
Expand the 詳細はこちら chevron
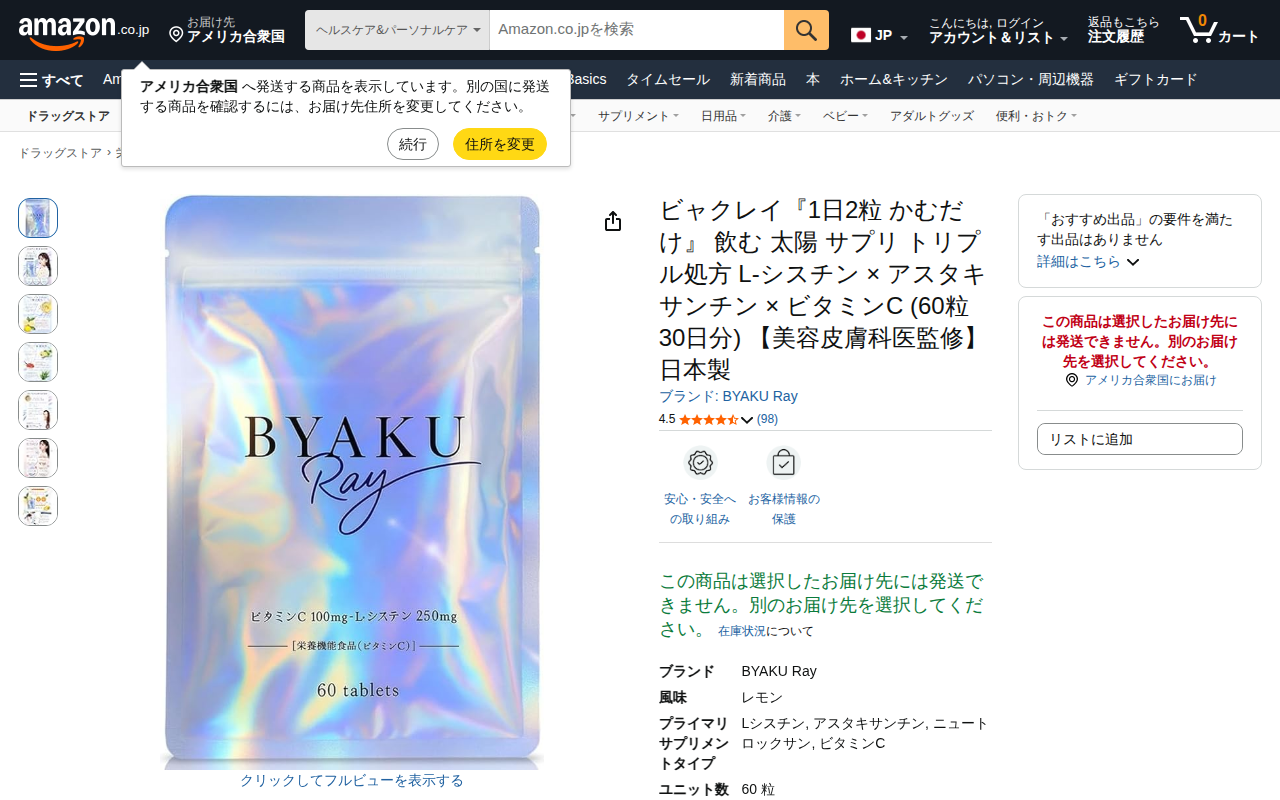1133,262
